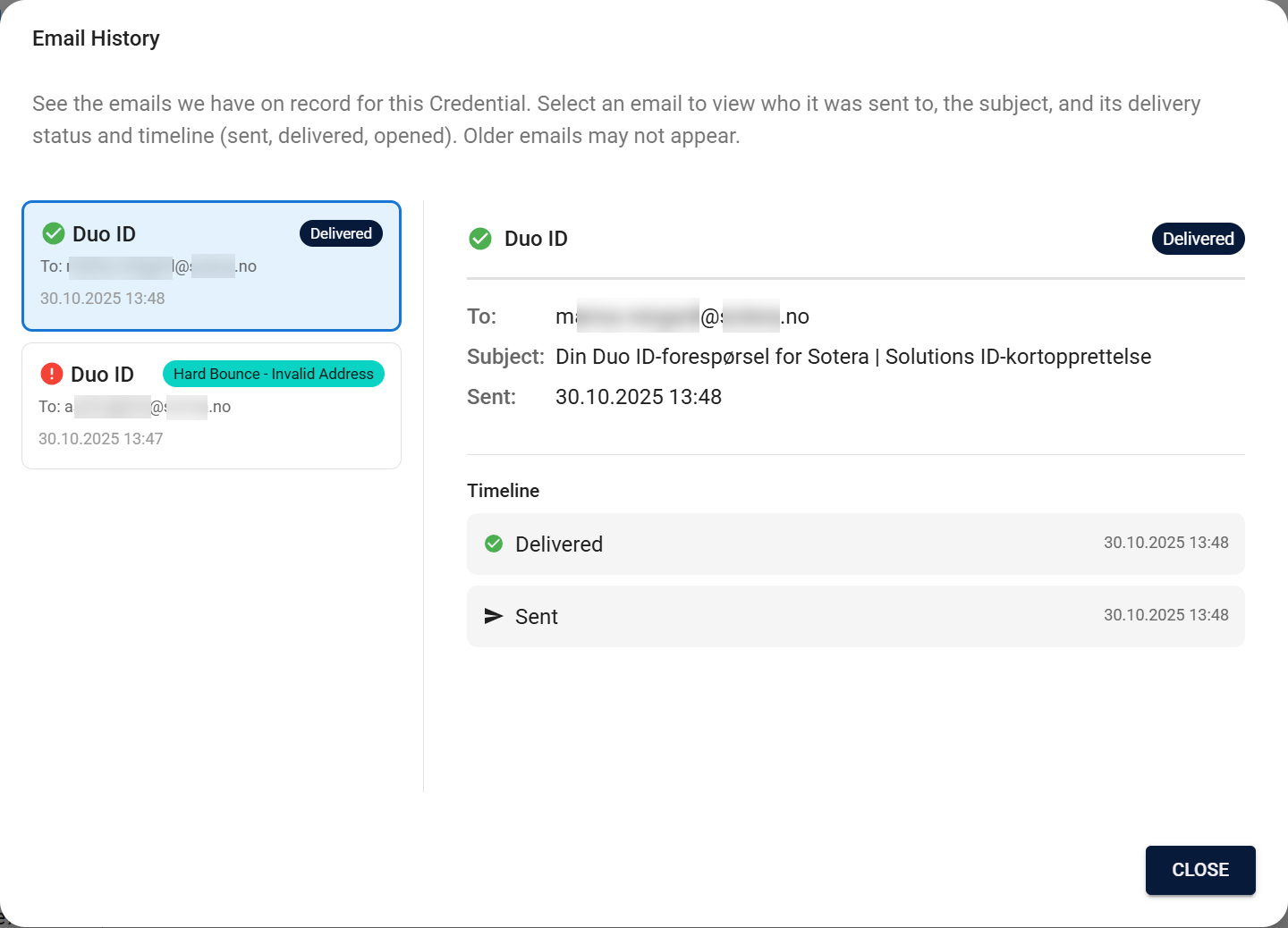Click the Delivered badge on the left email card
1288x928 pixels.
click(341, 233)
